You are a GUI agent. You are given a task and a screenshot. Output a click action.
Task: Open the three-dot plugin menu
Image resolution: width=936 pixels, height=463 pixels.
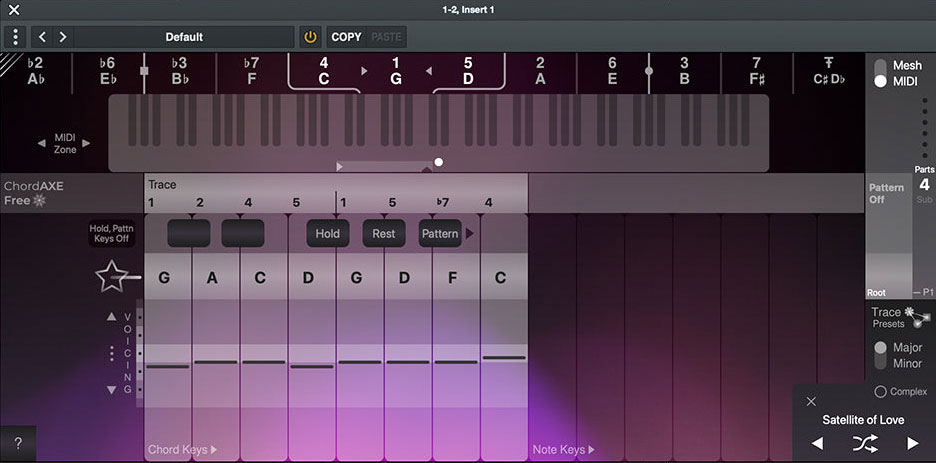tap(15, 37)
